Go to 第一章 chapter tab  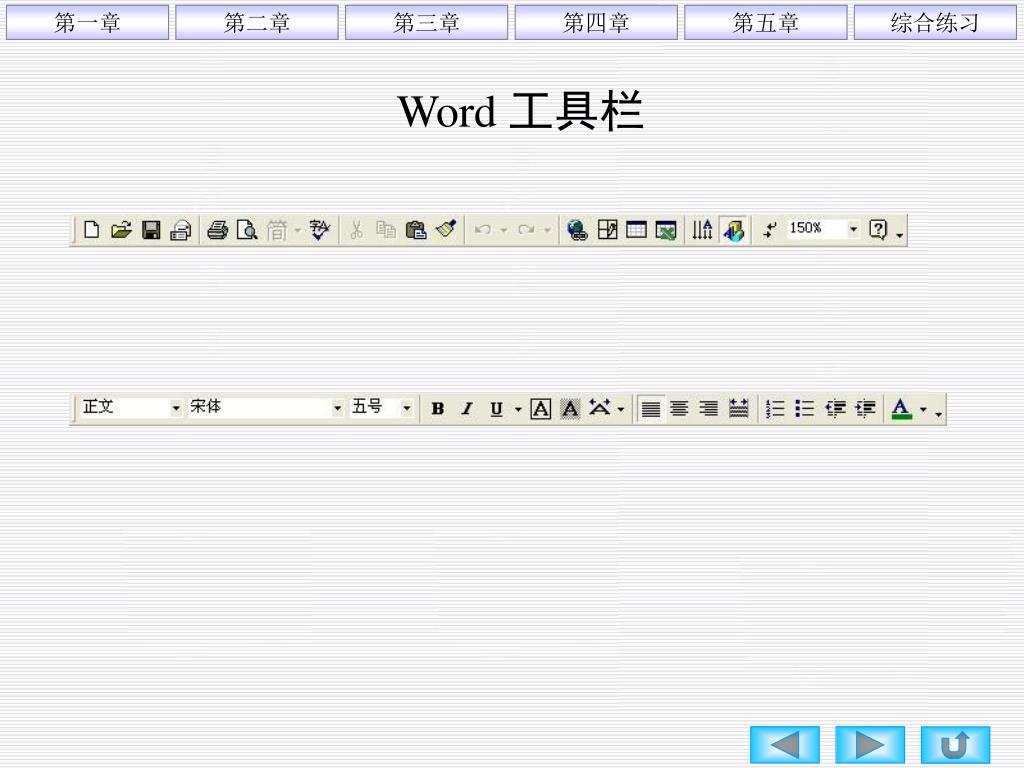pos(88,22)
